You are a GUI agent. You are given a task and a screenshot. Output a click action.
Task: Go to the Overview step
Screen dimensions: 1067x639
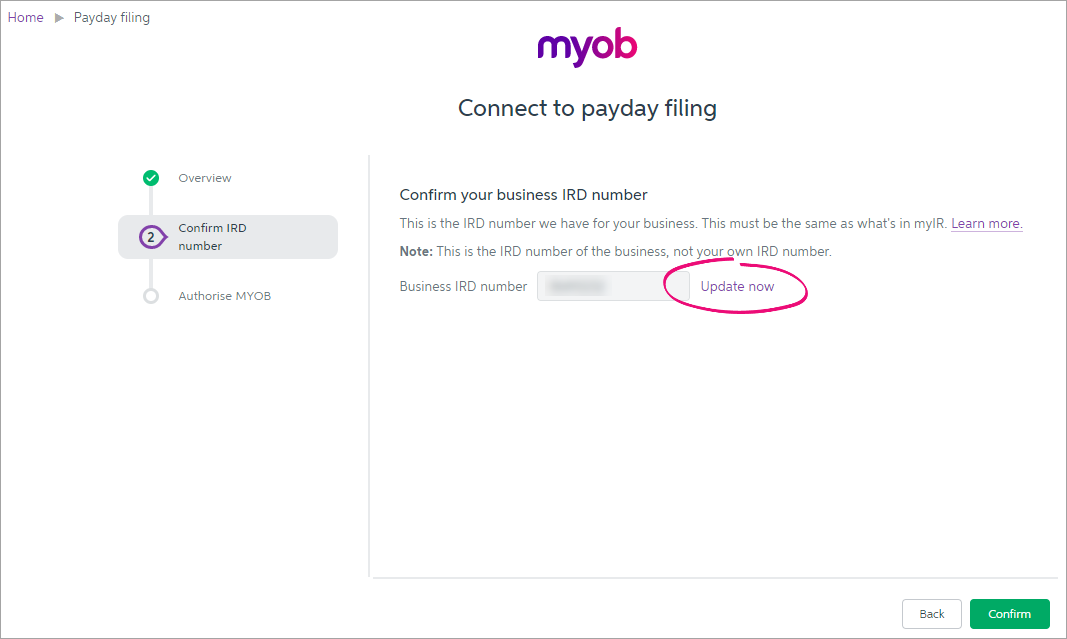[205, 178]
